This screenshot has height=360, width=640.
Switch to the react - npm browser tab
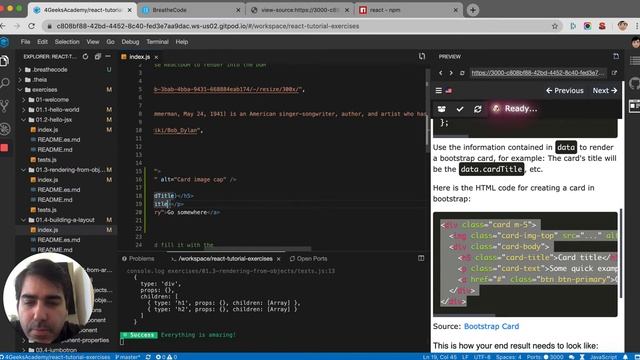[409, 10]
